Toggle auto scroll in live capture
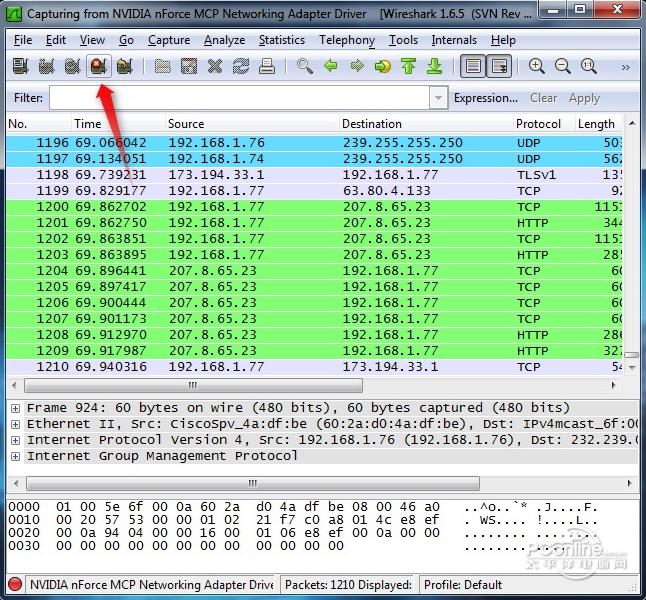Viewport: 646px width, 600px height. click(x=498, y=67)
